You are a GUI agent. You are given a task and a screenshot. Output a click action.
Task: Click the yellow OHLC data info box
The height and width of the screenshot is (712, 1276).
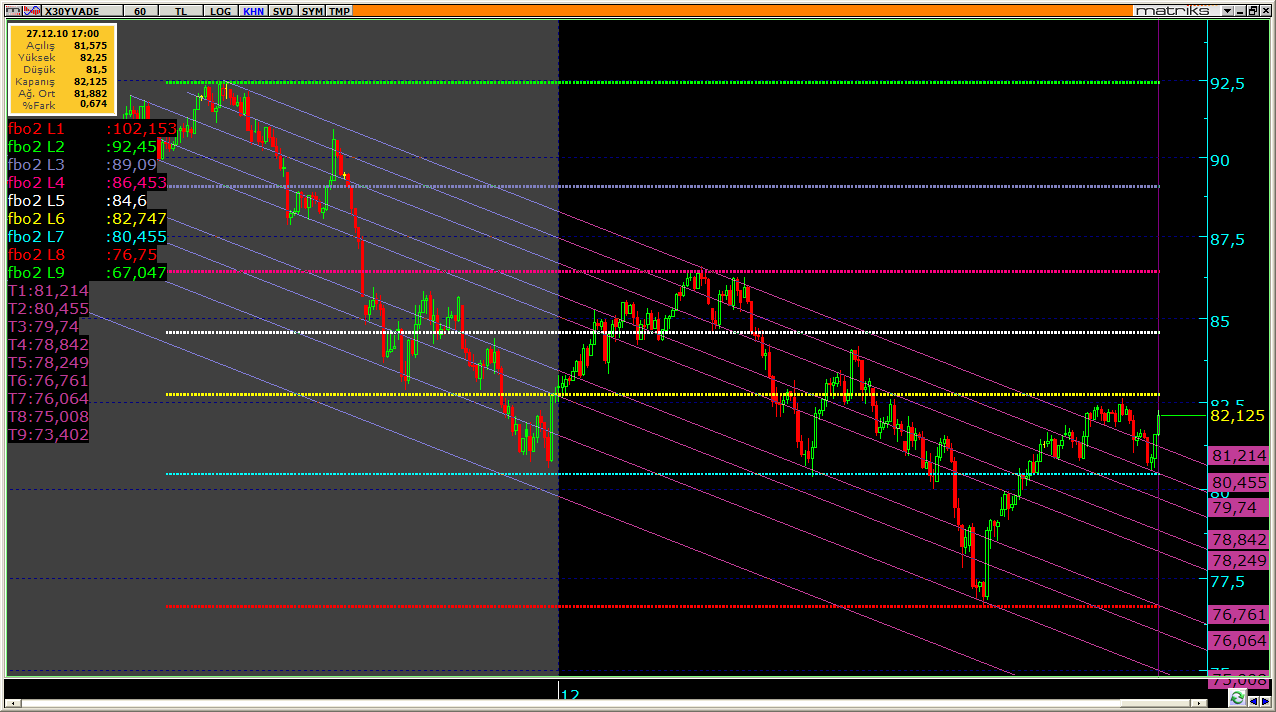[x=61, y=70]
